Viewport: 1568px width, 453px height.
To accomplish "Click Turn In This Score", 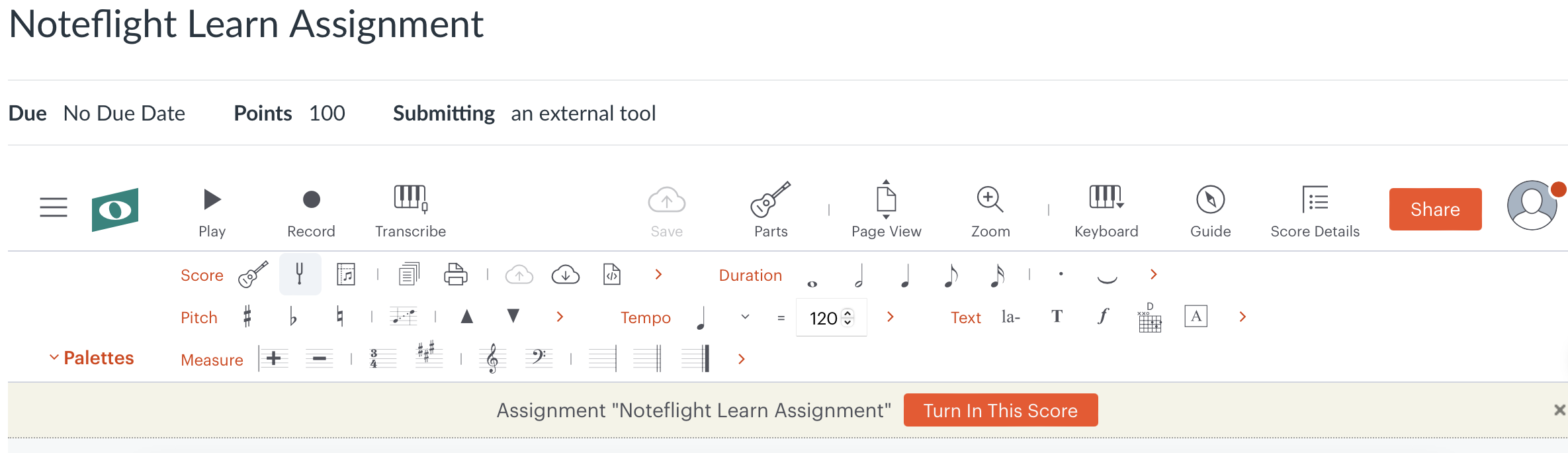I will click(x=1000, y=410).
